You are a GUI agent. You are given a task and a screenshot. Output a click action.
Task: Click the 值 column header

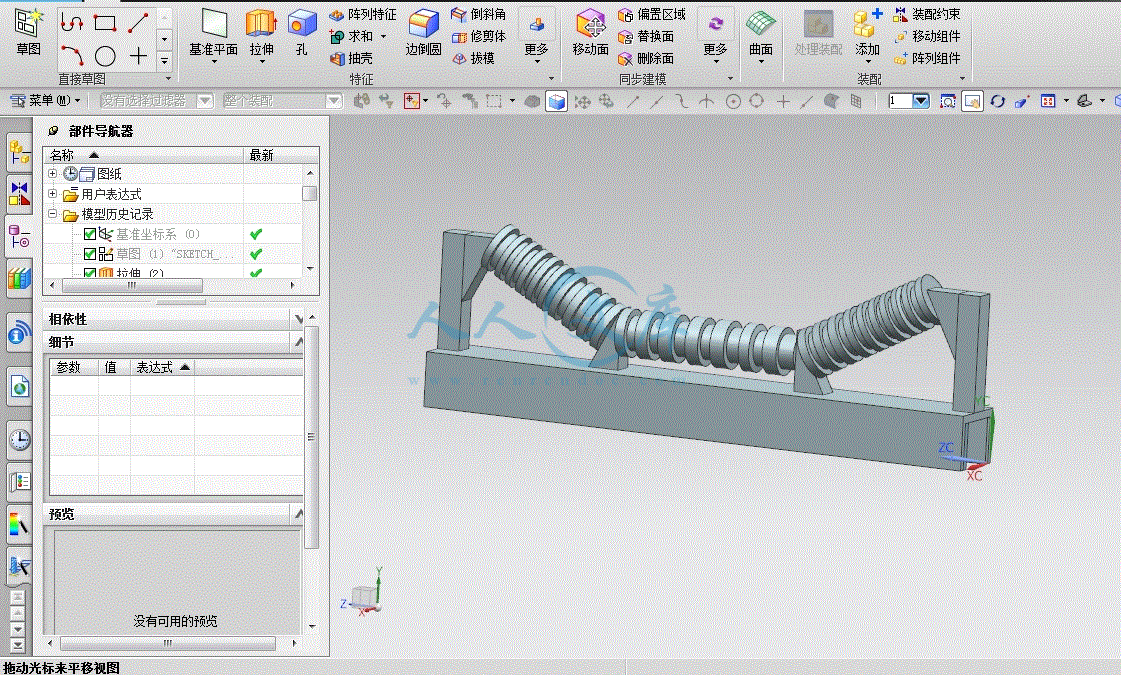[114, 368]
